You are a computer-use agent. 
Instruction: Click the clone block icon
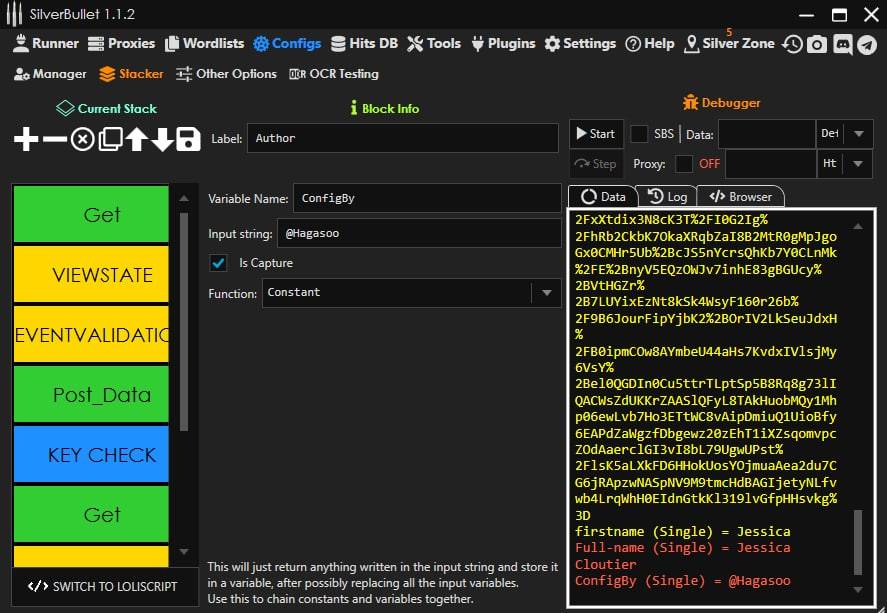tap(109, 139)
